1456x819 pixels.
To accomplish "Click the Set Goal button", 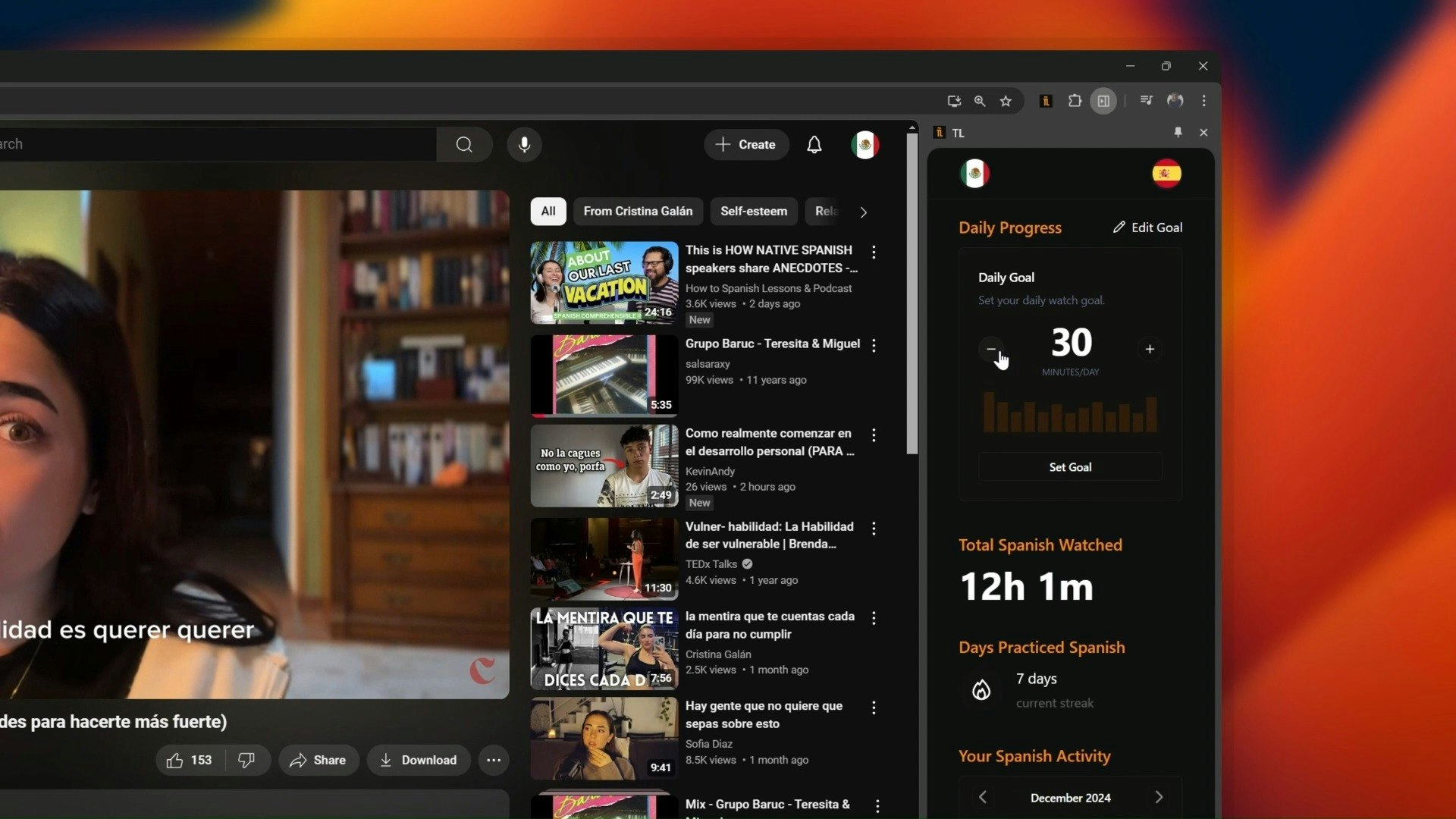I will pyautogui.click(x=1070, y=466).
